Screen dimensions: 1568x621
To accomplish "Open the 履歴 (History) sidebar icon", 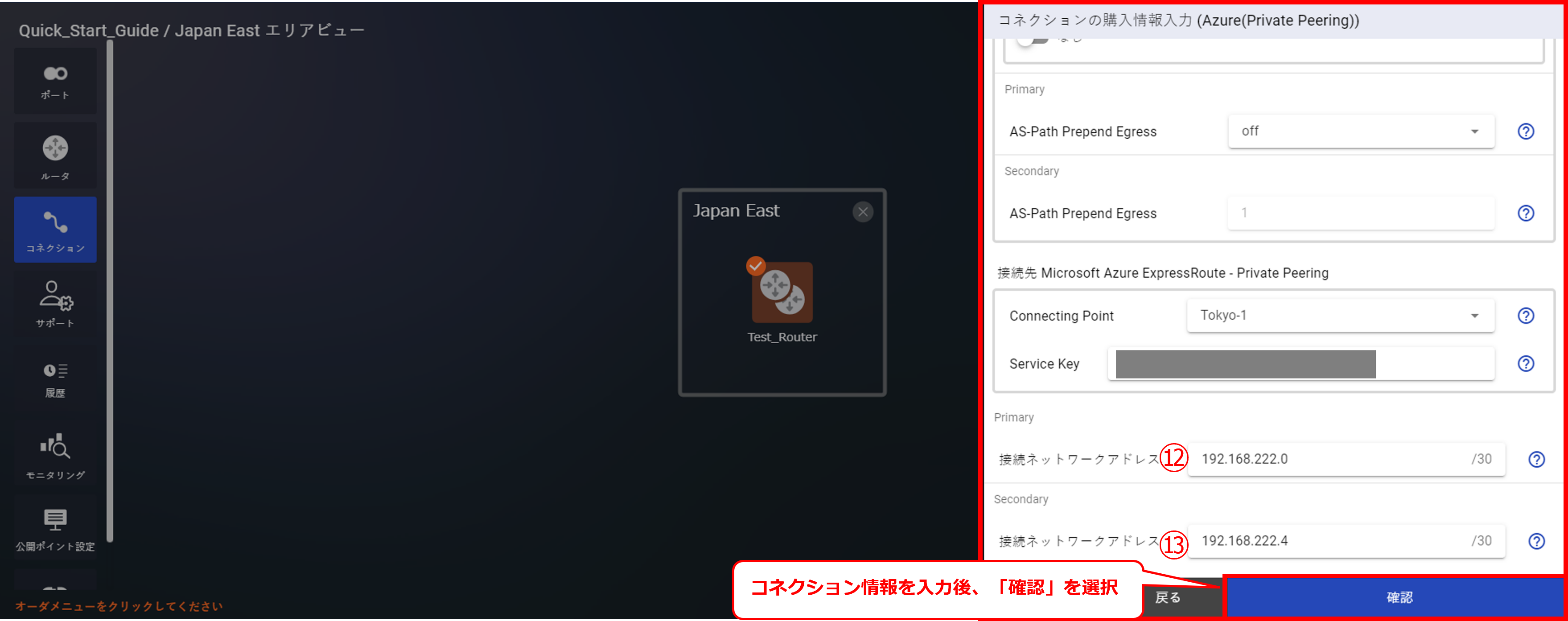I will pyautogui.click(x=55, y=378).
